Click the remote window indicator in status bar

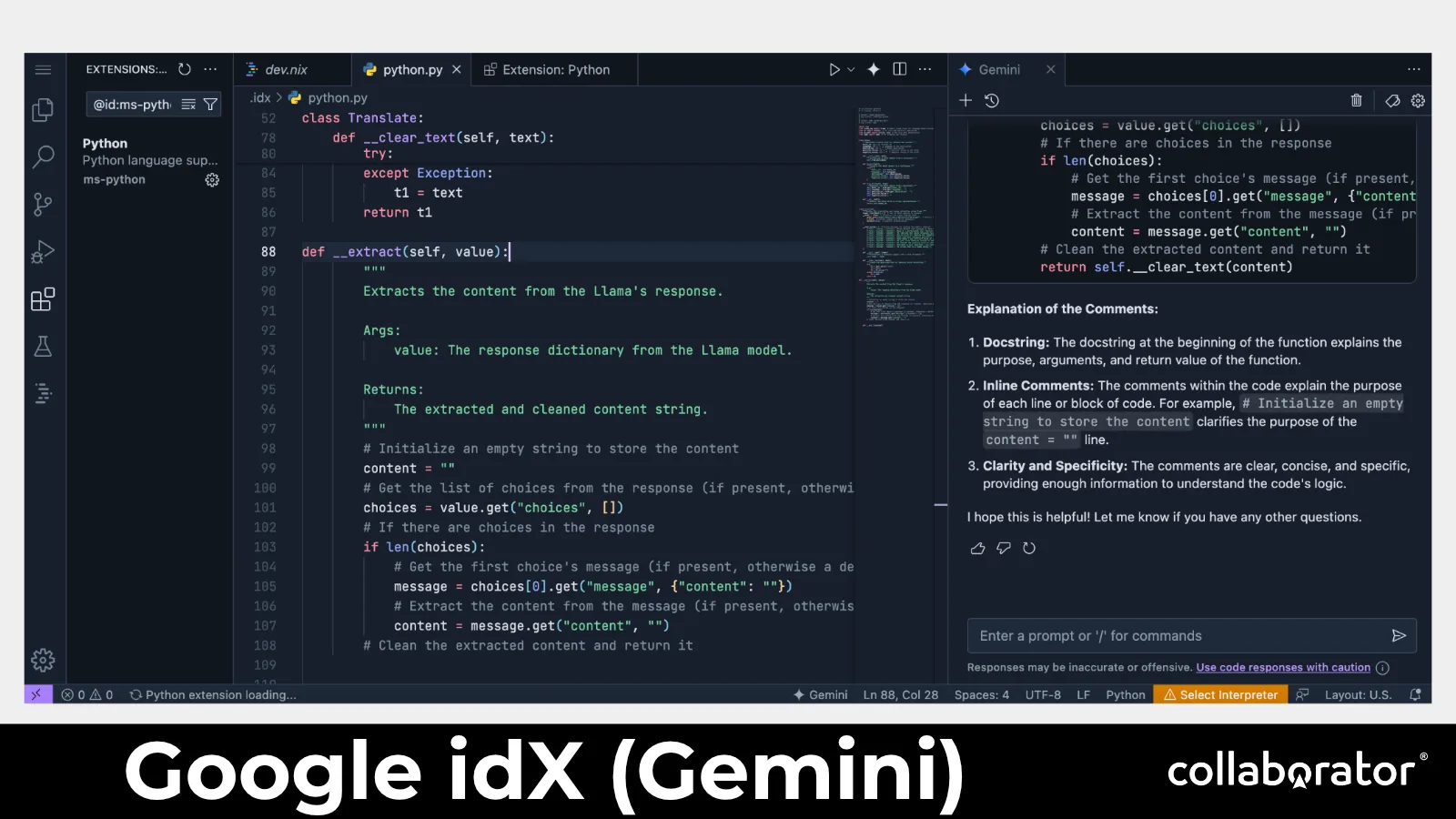pyautogui.click(x=36, y=694)
